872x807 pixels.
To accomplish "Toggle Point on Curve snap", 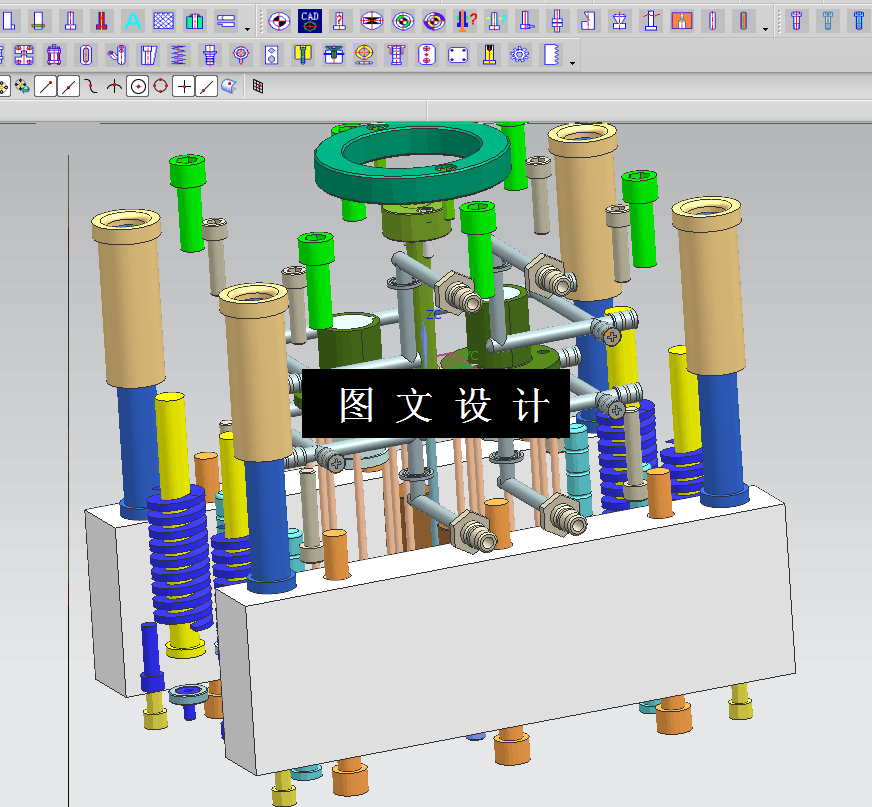I will click(x=206, y=87).
